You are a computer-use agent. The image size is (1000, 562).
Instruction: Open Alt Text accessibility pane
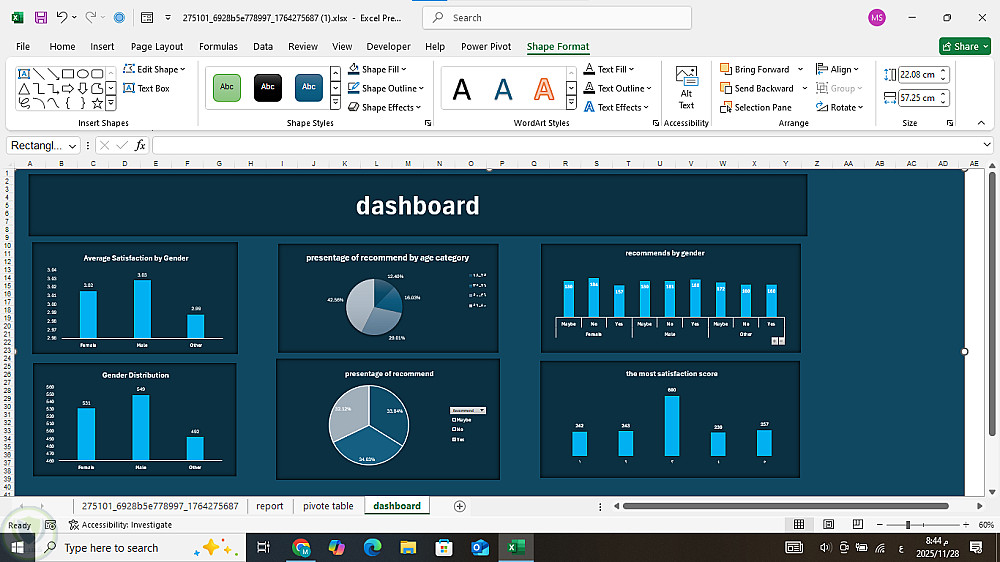tap(686, 87)
